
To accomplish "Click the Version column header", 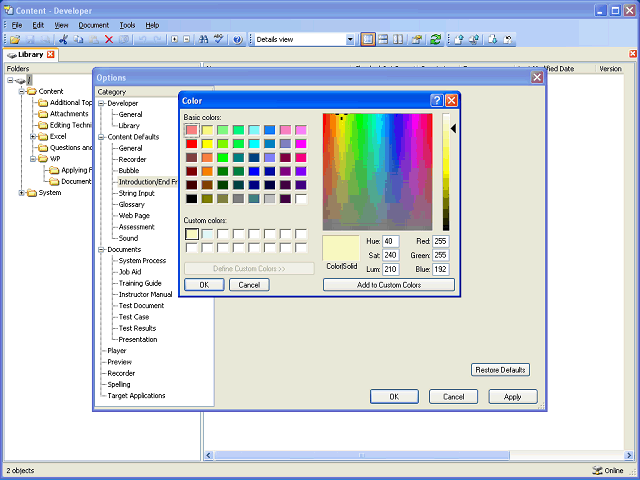I will [x=610, y=69].
